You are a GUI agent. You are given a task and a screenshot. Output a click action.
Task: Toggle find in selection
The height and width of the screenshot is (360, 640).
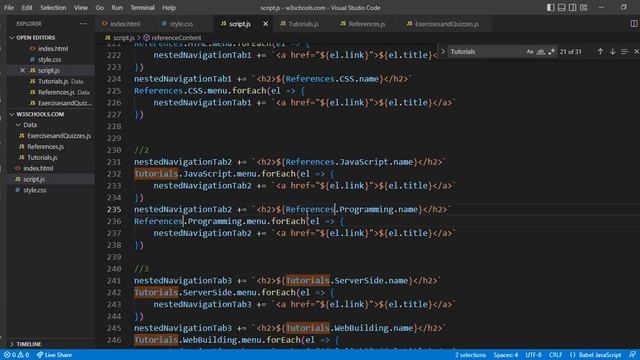pyautogui.click(x=624, y=51)
